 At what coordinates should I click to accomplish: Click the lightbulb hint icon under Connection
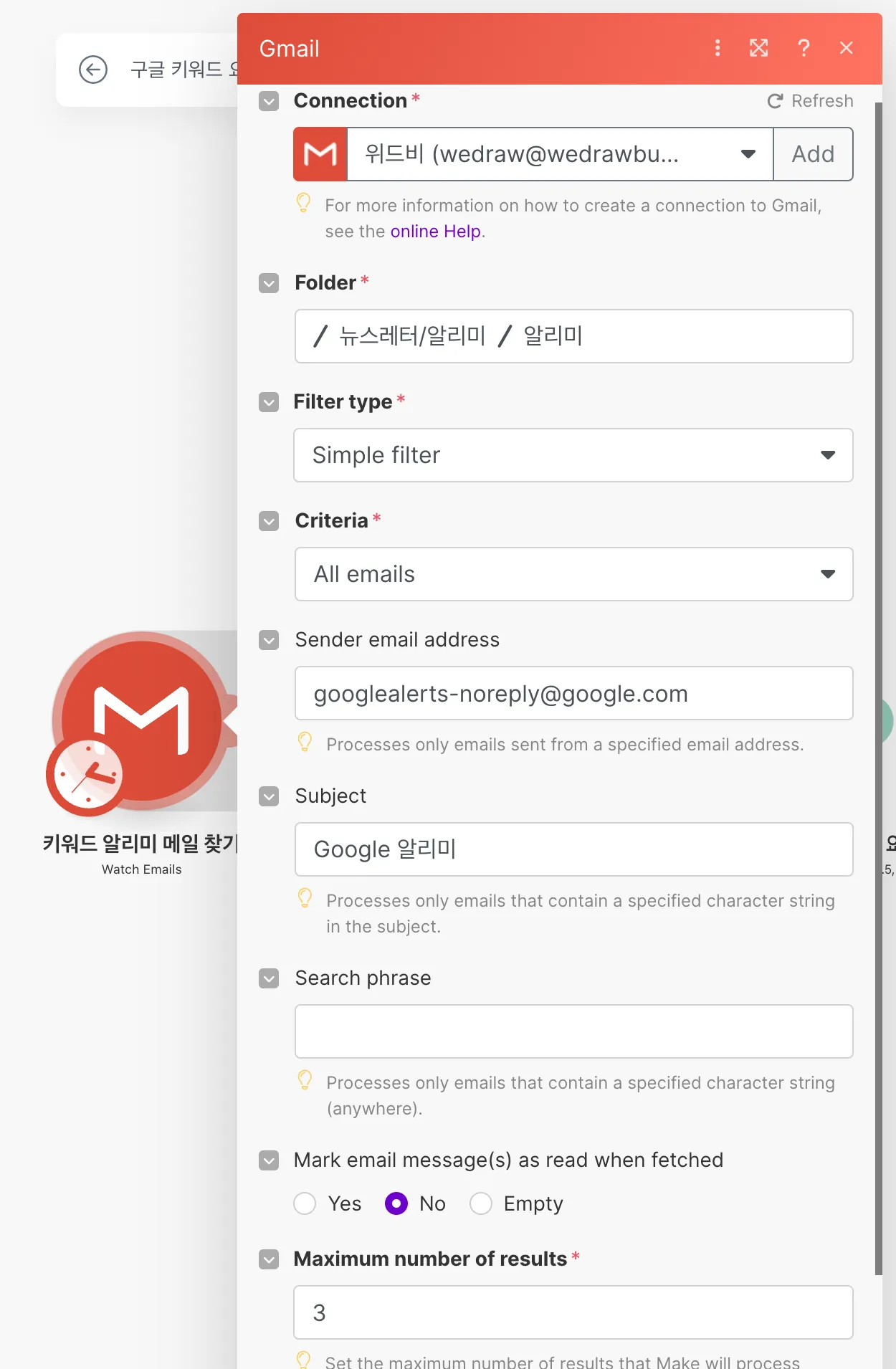303,203
